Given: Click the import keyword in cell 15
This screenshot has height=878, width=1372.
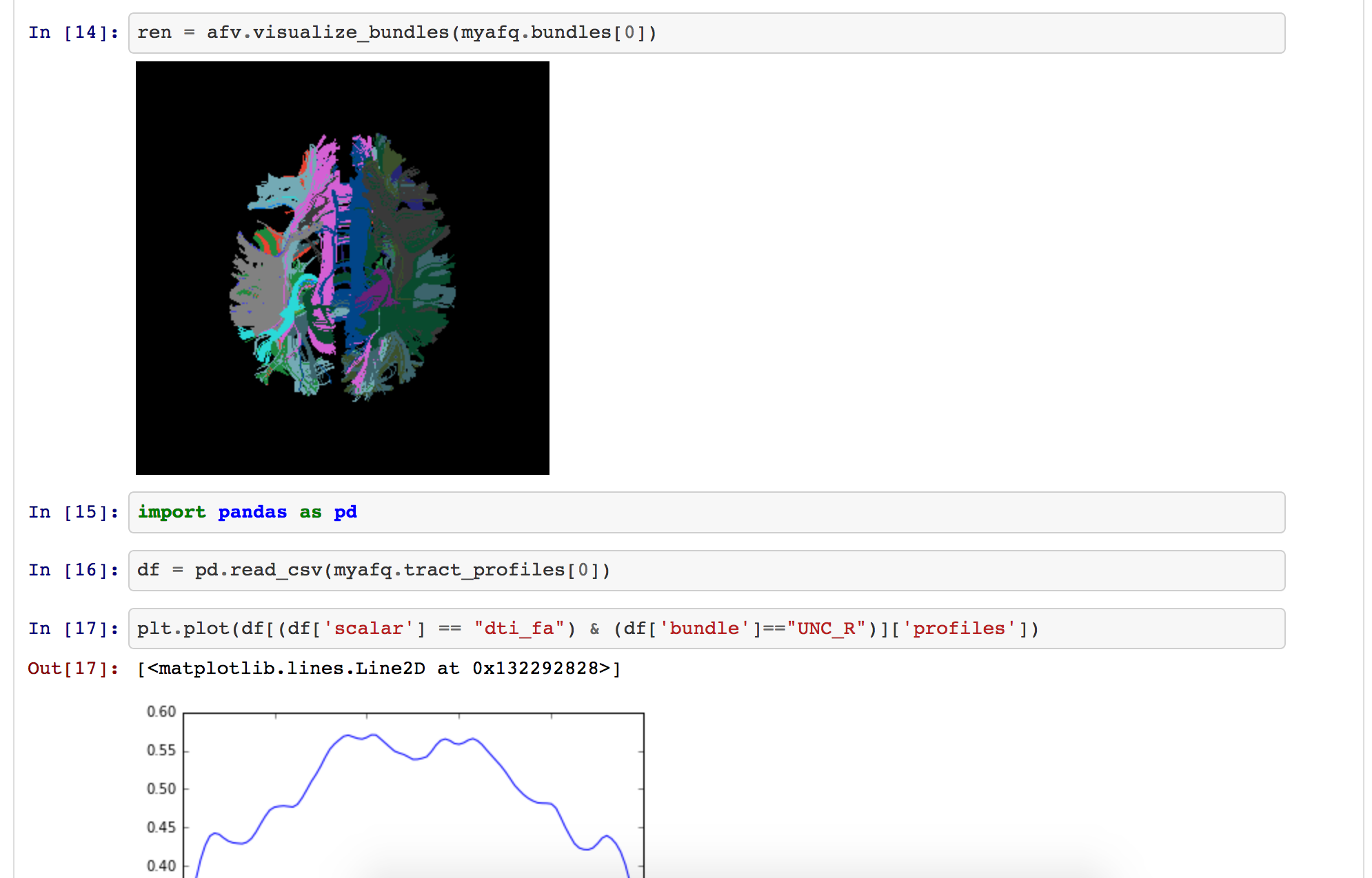Looking at the screenshot, I should point(172,512).
